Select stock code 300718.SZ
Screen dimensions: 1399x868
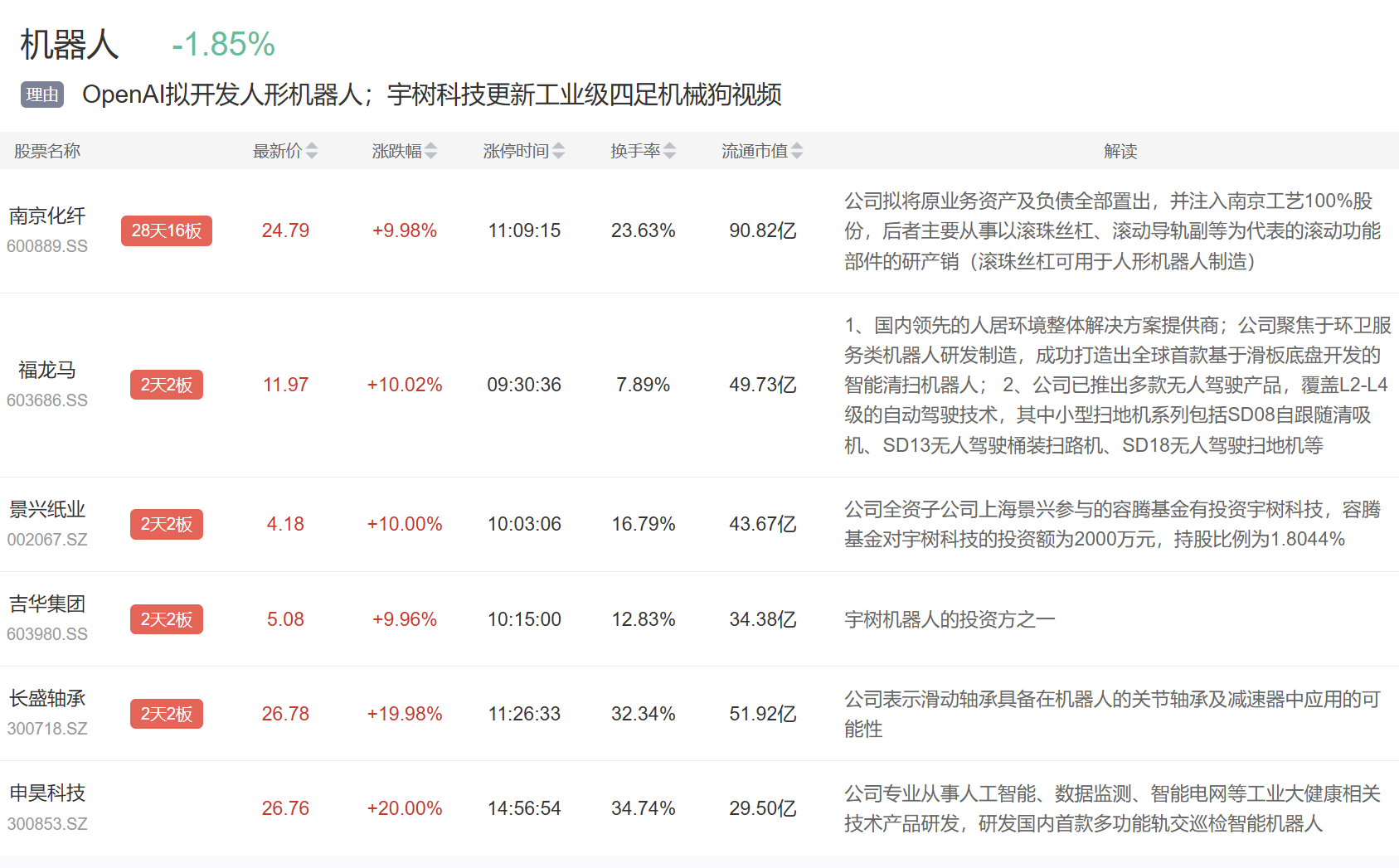(47, 729)
